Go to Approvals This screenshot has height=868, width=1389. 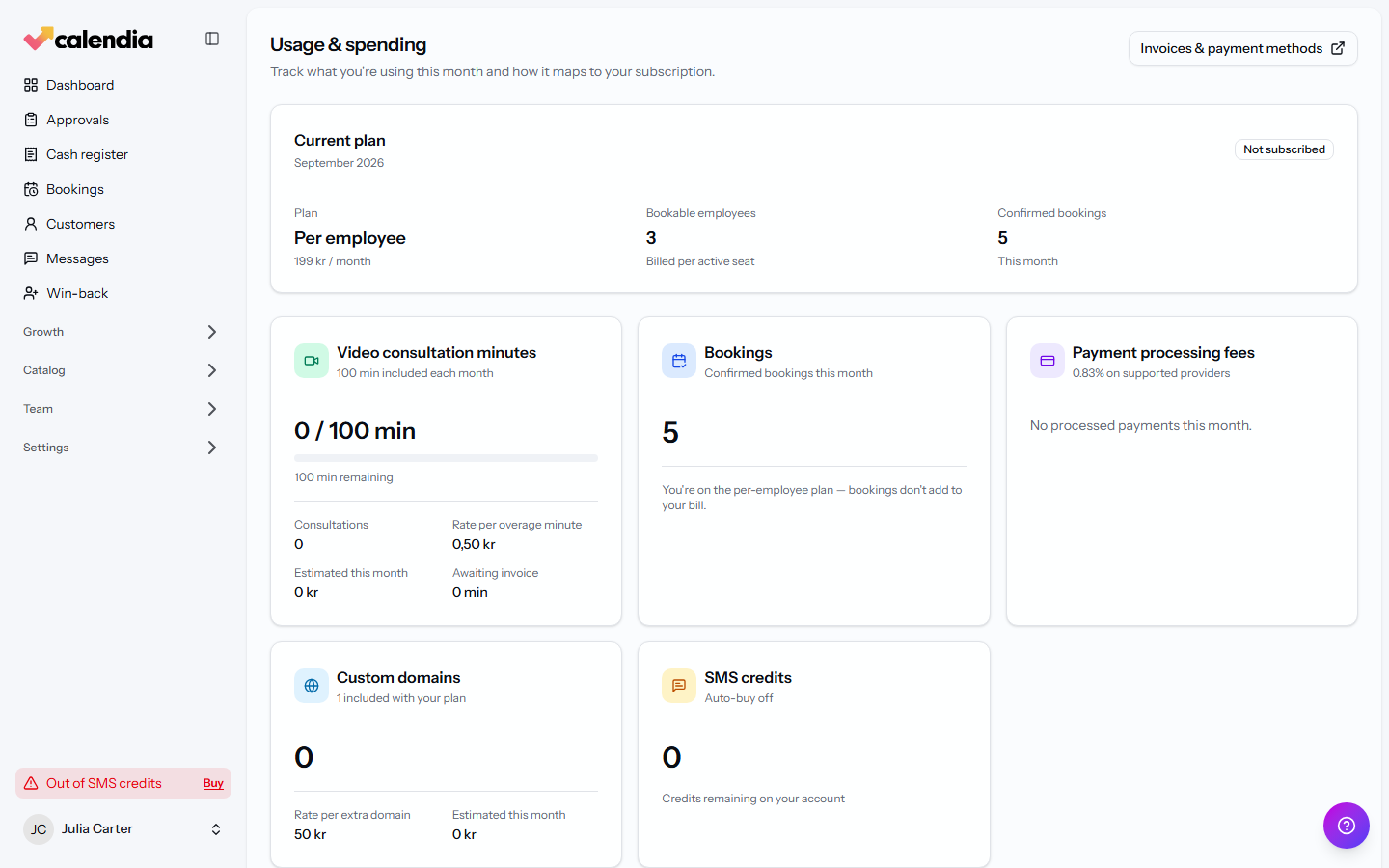[123, 120]
